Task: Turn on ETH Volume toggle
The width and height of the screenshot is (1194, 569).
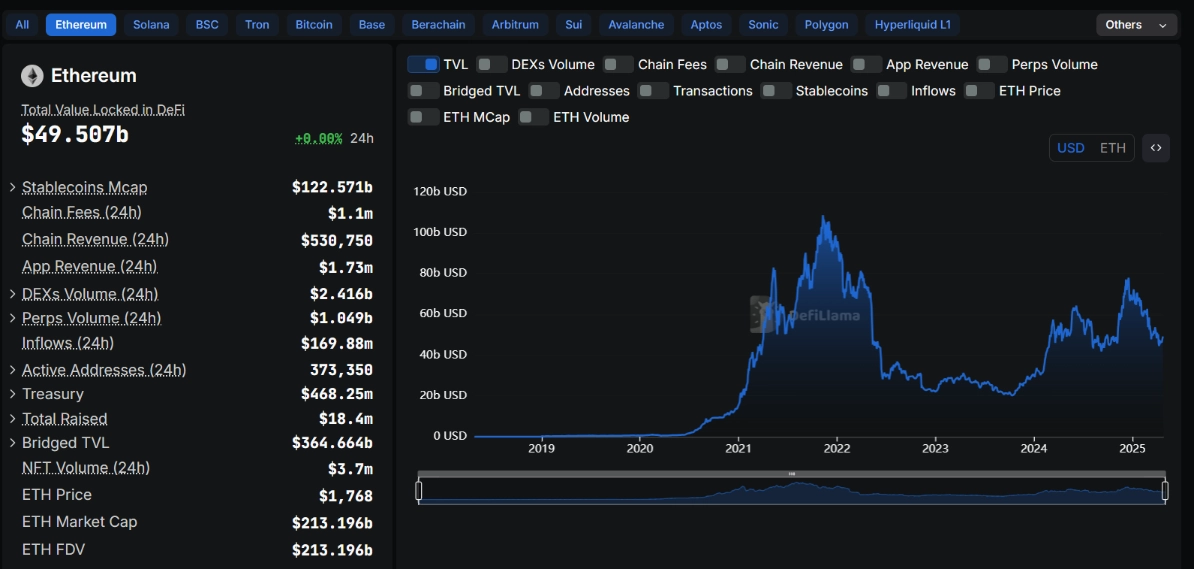Action: (534, 117)
